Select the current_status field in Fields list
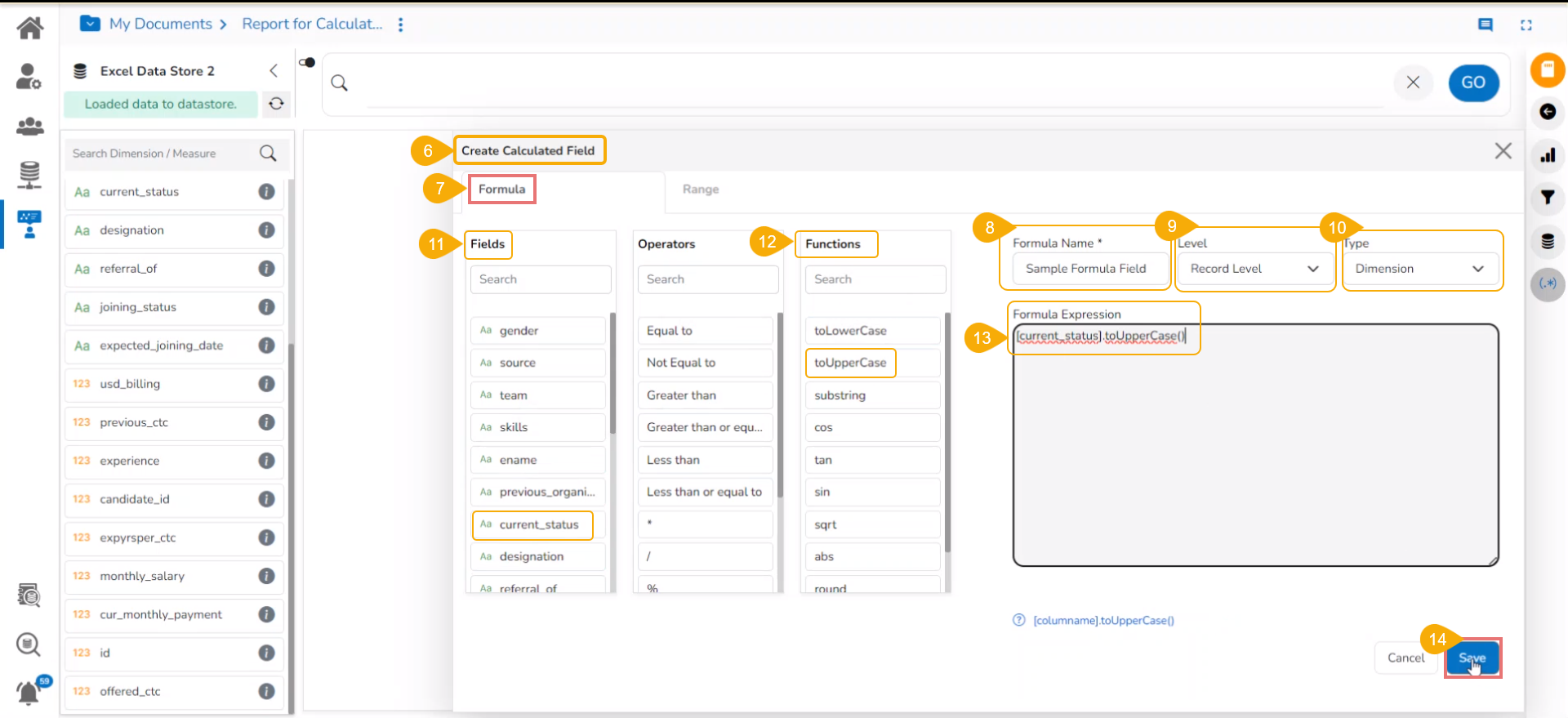 (538, 524)
